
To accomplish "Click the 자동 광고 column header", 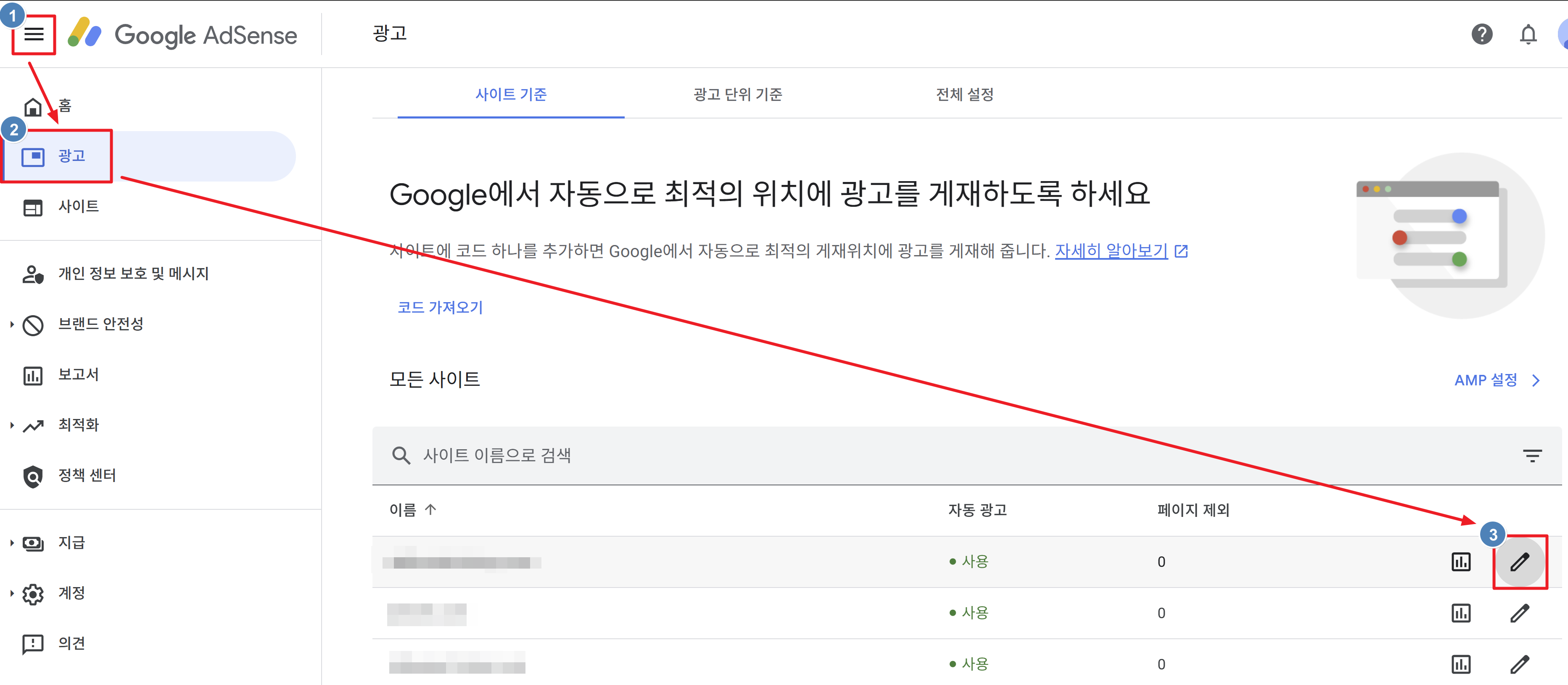I will click(x=977, y=510).
